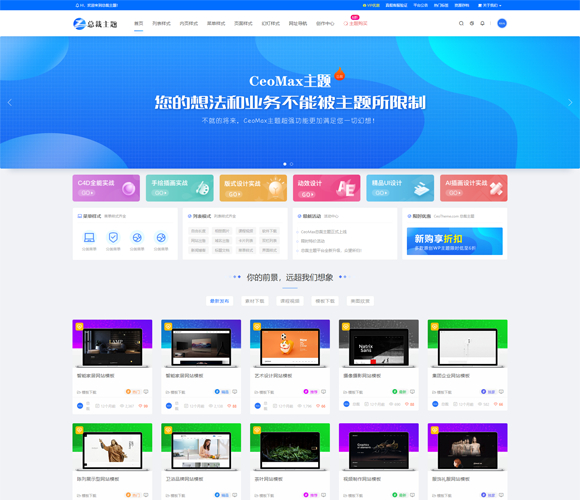This screenshot has width=580, height=500.
Task: Click the 首页 nav item
Action: (x=139, y=23)
